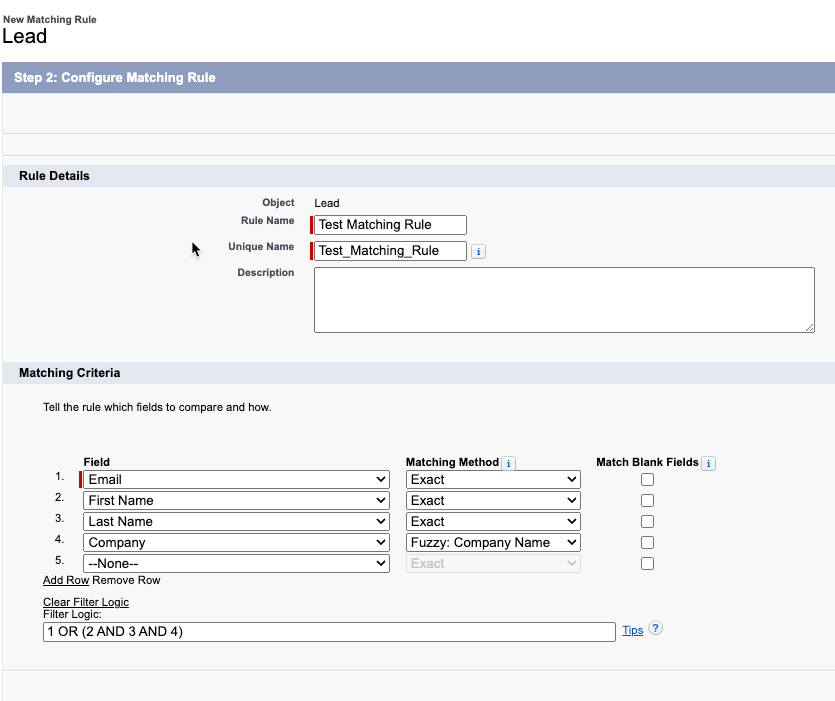Expand the Fuzzy: Company Name method dropdown
The height and width of the screenshot is (701, 835).
[x=493, y=542]
